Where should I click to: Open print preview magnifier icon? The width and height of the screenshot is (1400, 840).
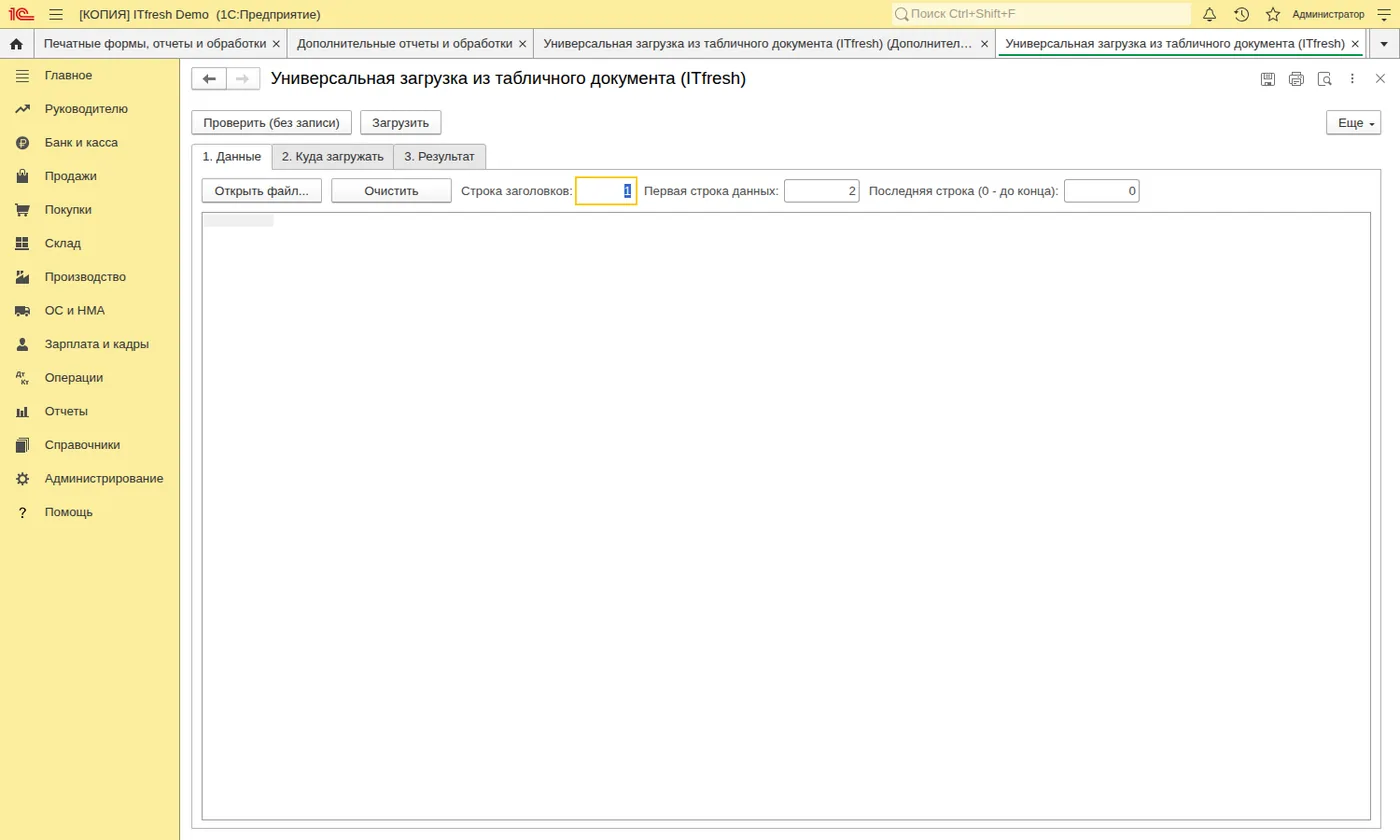pos(1325,79)
